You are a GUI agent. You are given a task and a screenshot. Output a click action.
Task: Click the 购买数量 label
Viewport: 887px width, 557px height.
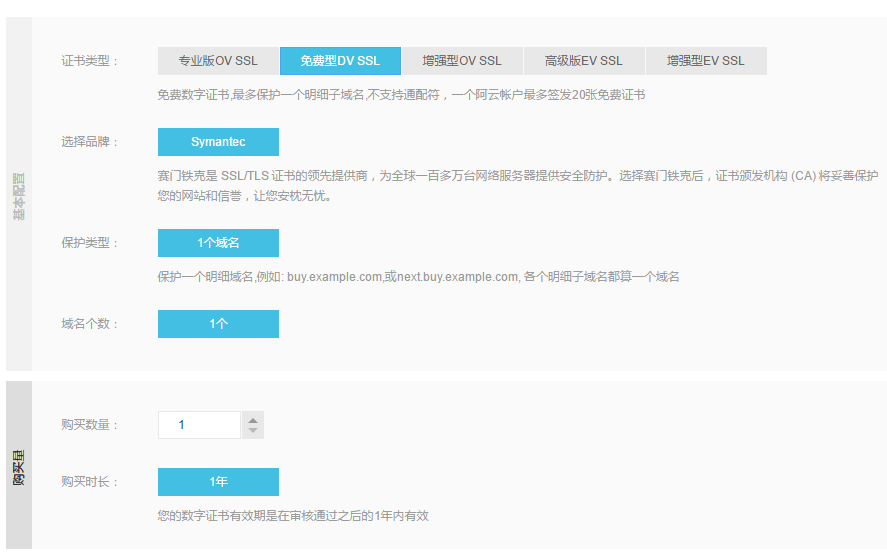coord(89,425)
